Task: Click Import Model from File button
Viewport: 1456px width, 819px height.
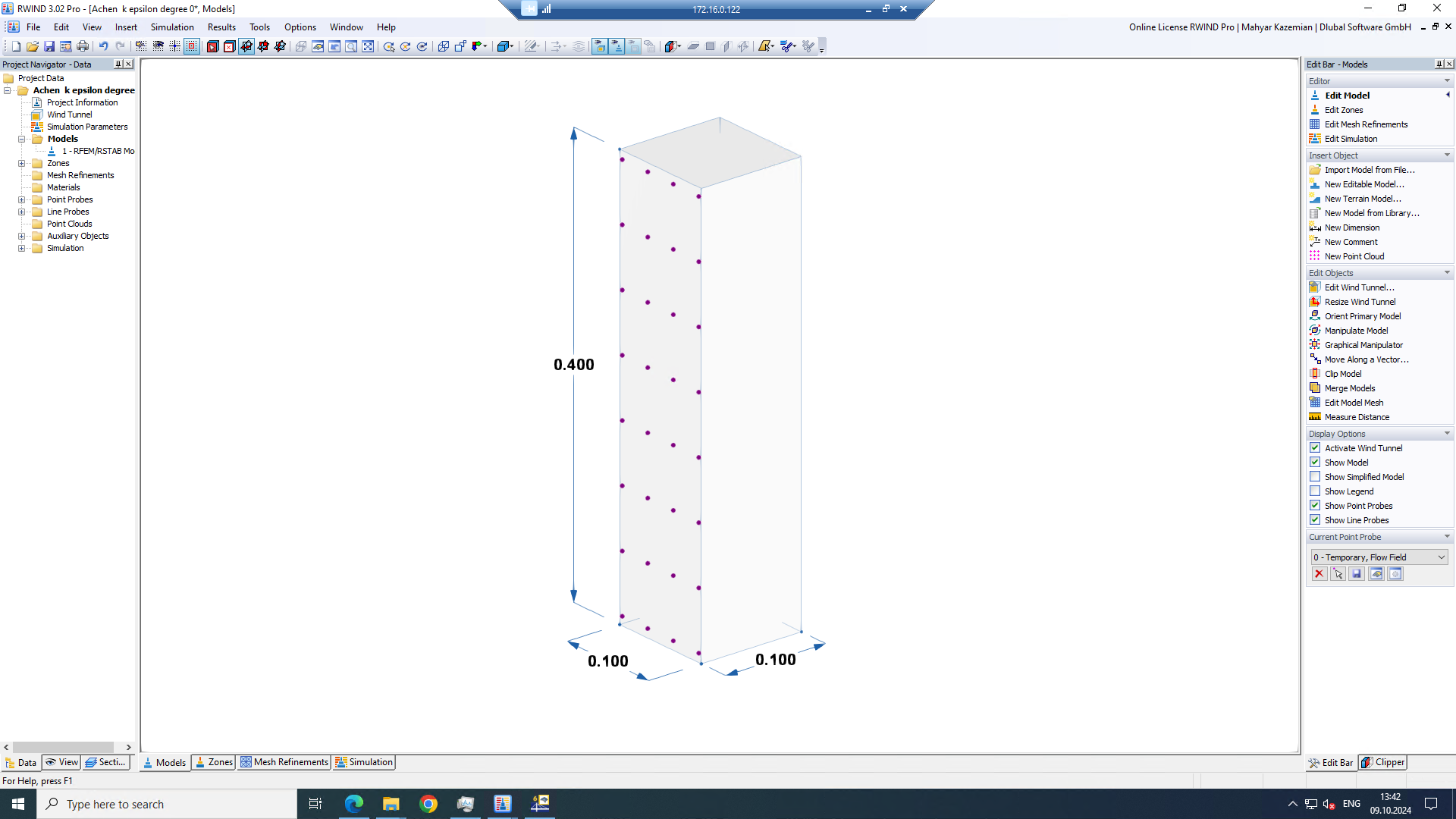Action: click(x=1370, y=169)
